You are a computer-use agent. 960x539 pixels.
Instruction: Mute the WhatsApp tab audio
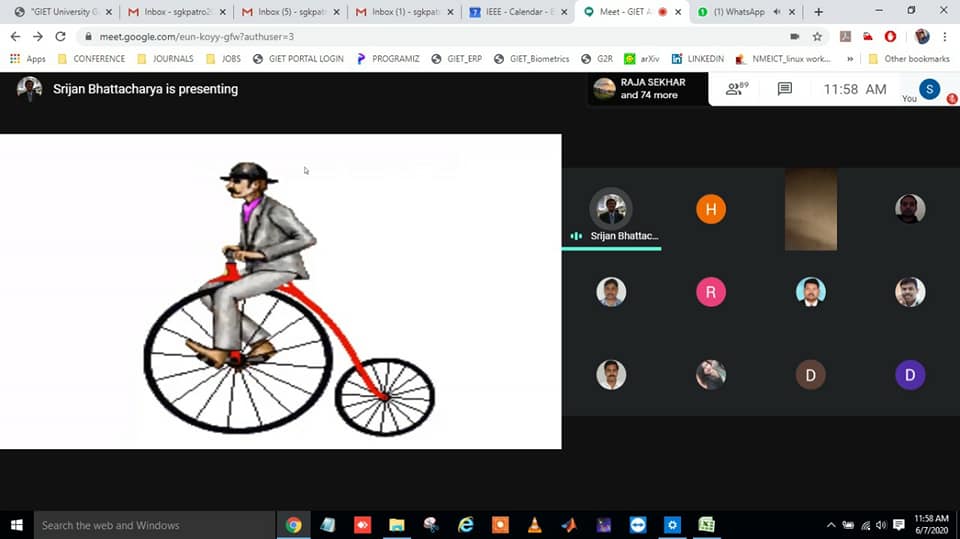click(777, 12)
